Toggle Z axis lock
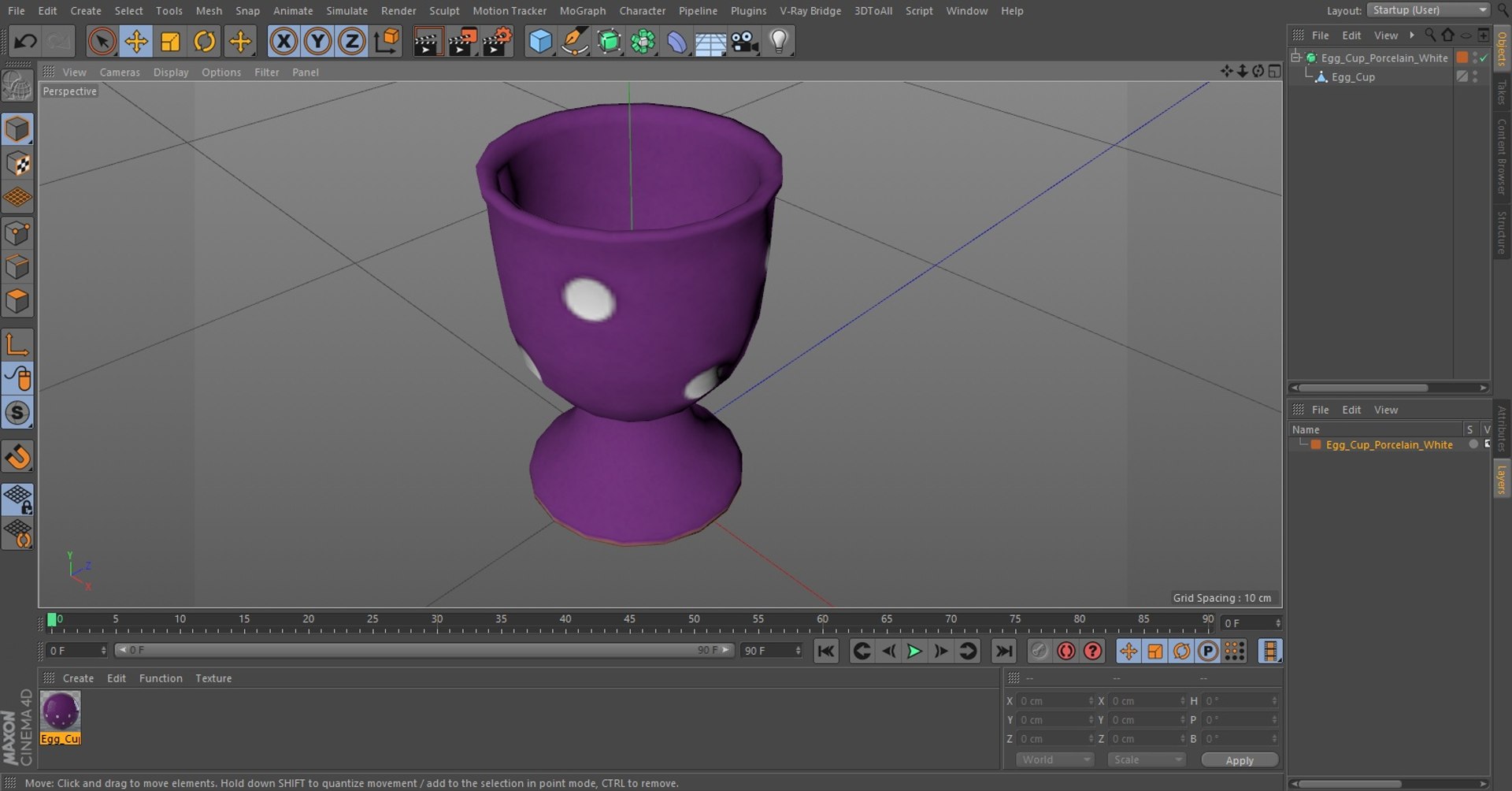 pos(351,41)
